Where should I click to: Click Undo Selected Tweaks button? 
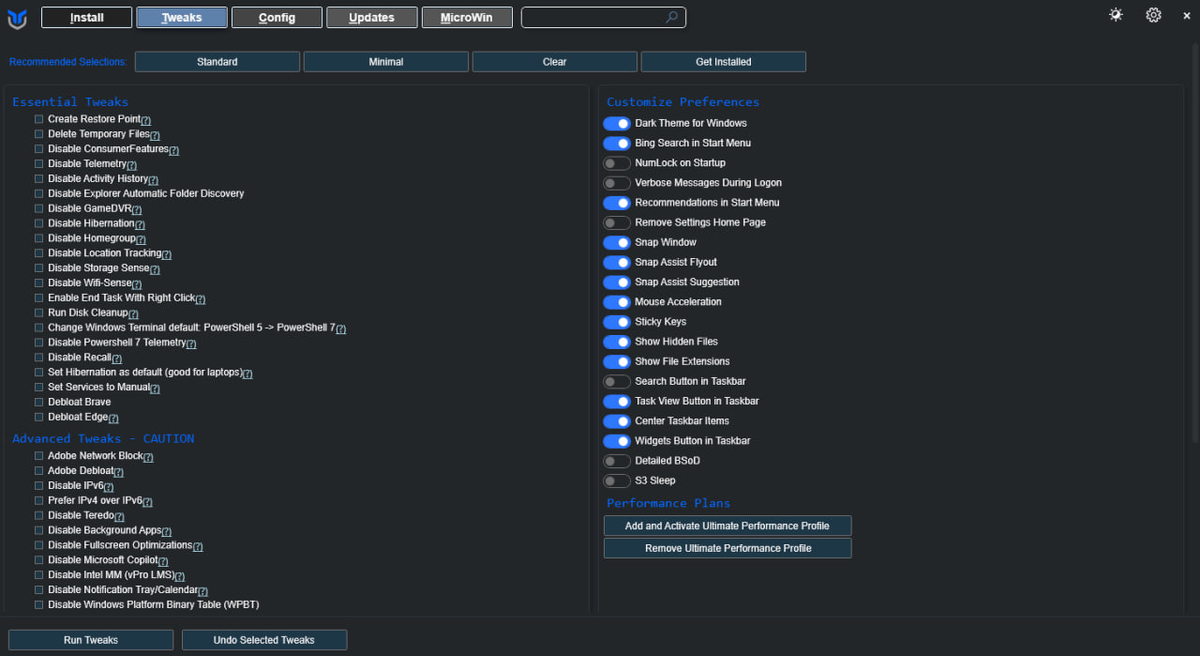coord(264,640)
